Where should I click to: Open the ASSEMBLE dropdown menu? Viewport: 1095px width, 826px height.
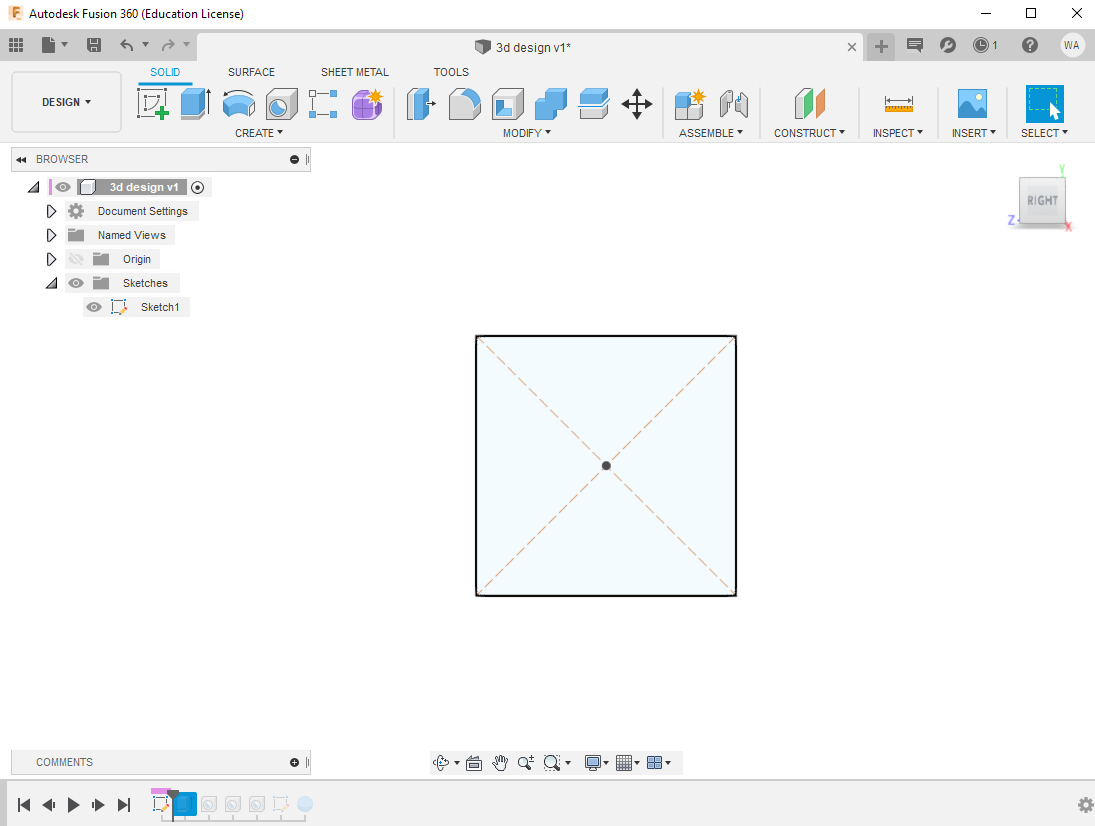(x=711, y=133)
